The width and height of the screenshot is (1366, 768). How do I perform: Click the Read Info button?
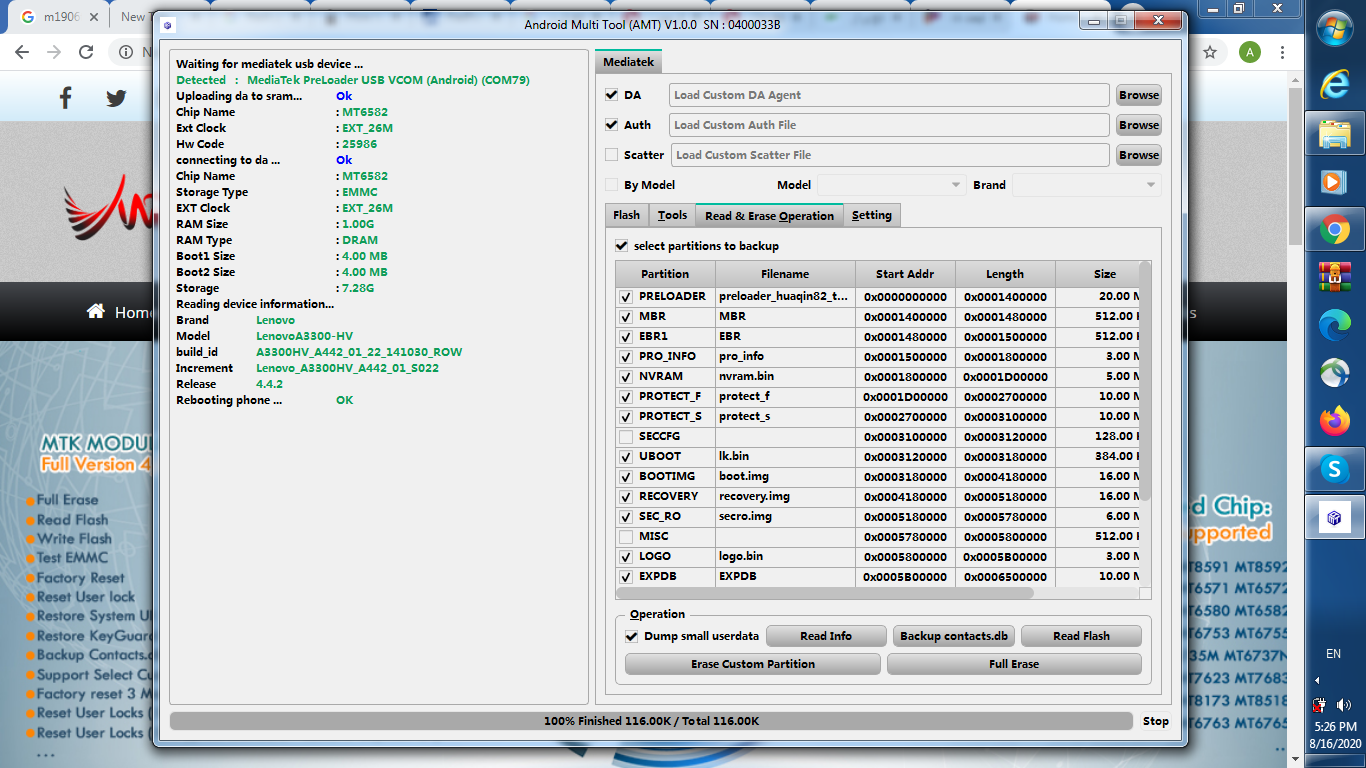pos(826,636)
